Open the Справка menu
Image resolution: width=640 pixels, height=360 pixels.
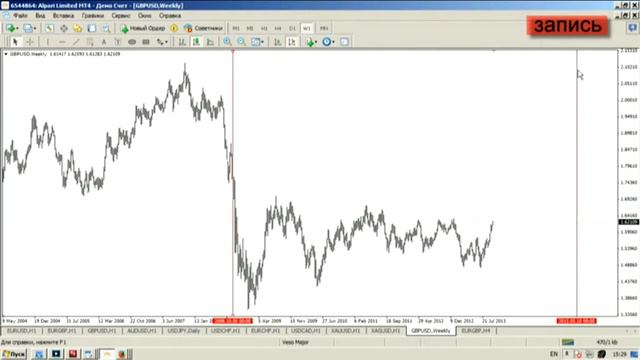pos(170,16)
